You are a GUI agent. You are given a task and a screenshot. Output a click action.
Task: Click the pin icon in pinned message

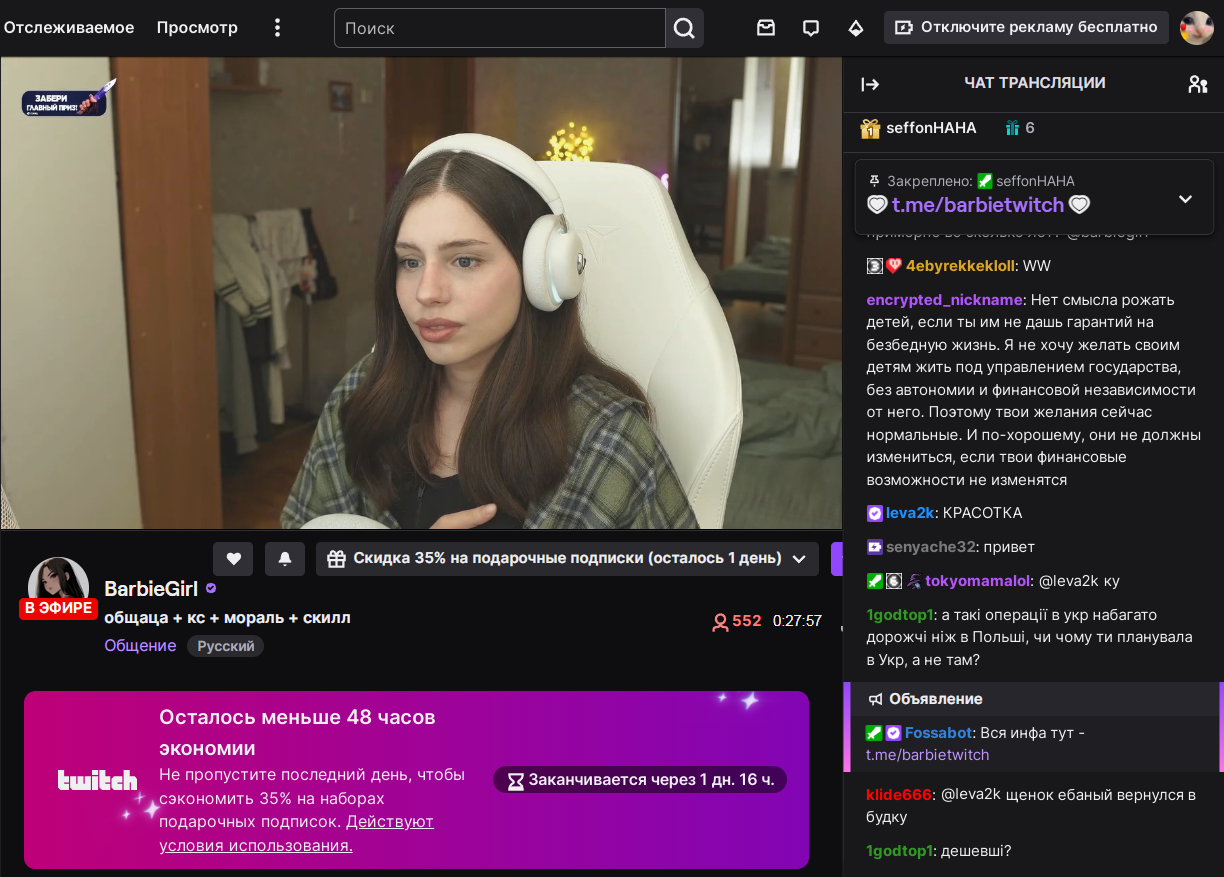coord(875,181)
